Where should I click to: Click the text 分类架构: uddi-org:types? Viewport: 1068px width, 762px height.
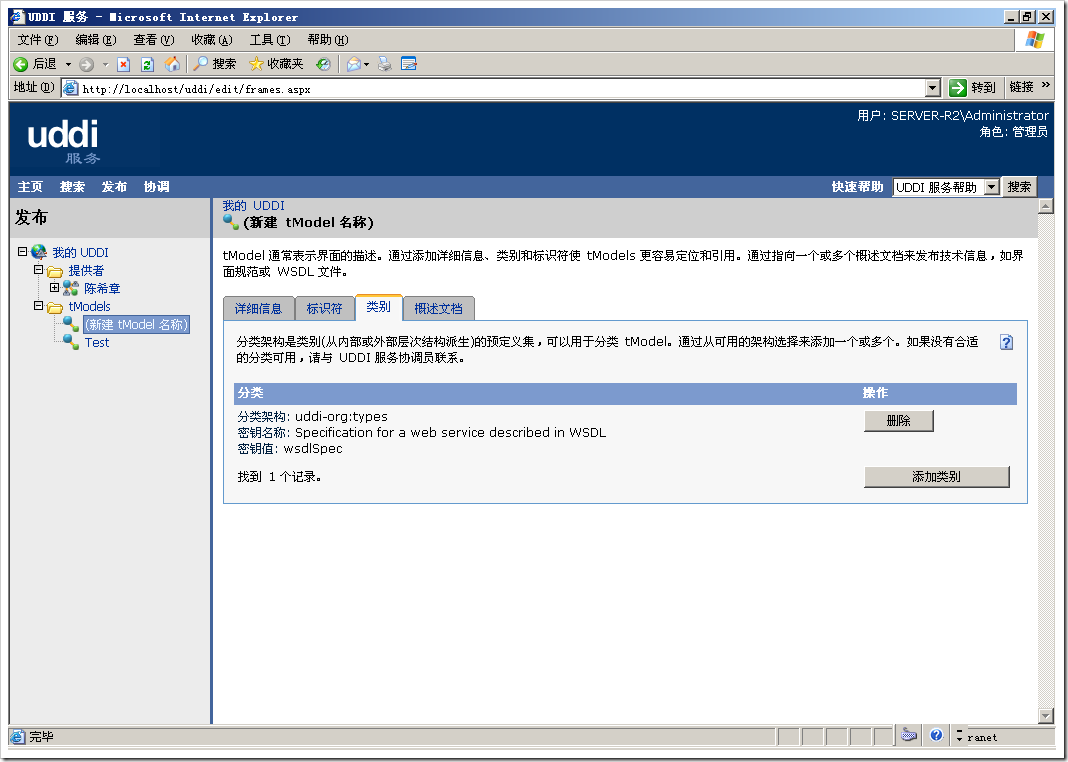tap(313, 417)
